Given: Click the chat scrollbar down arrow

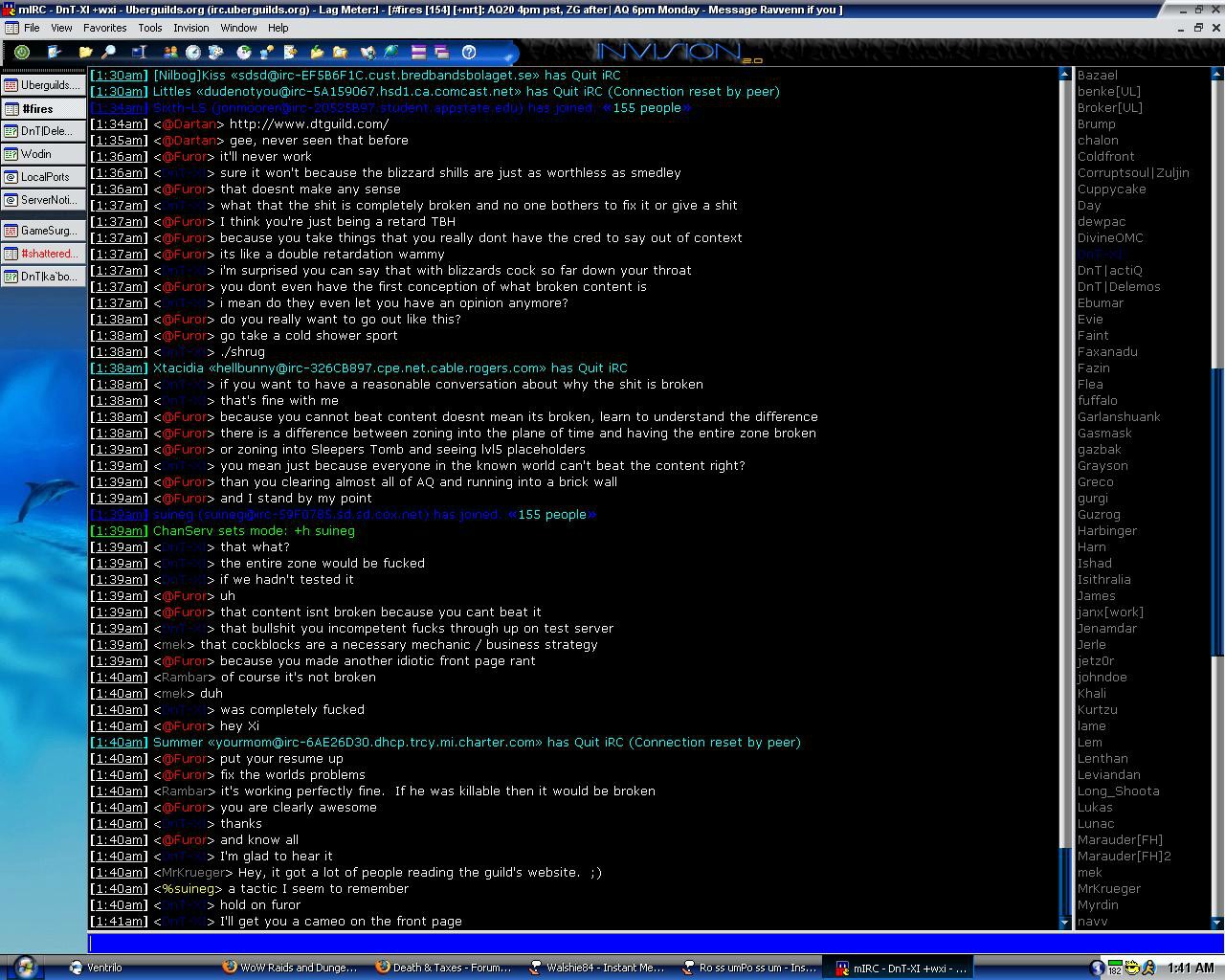Looking at the screenshot, I should click(1064, 923).
